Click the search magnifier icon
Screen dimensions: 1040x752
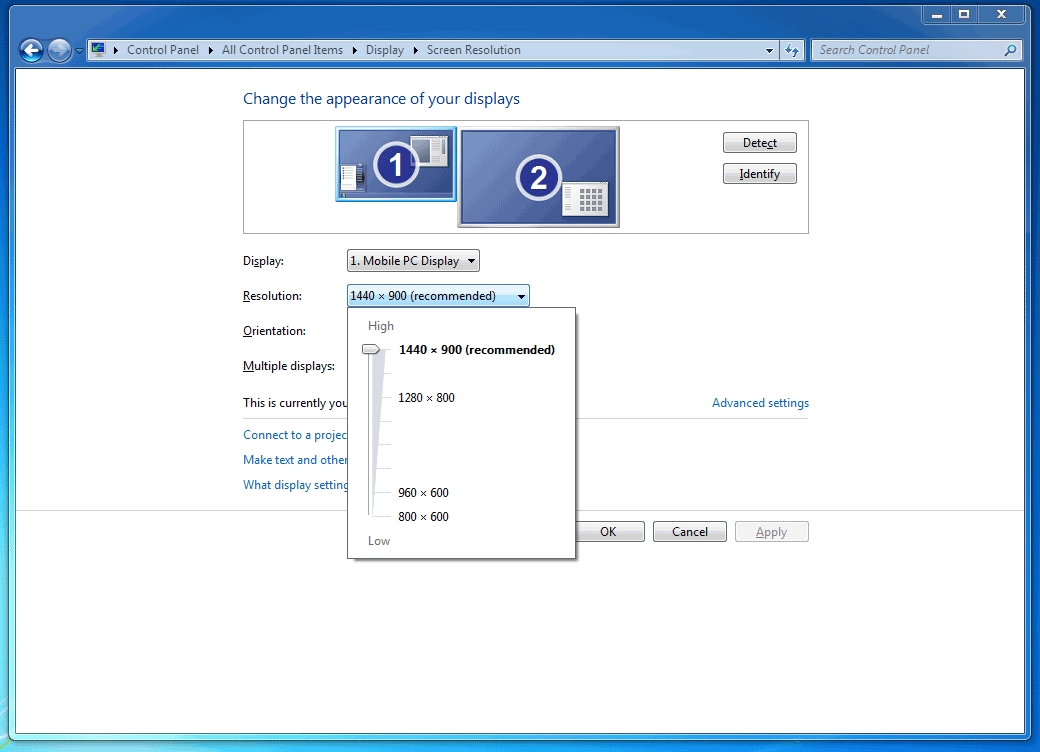(x=1010, y=50)
